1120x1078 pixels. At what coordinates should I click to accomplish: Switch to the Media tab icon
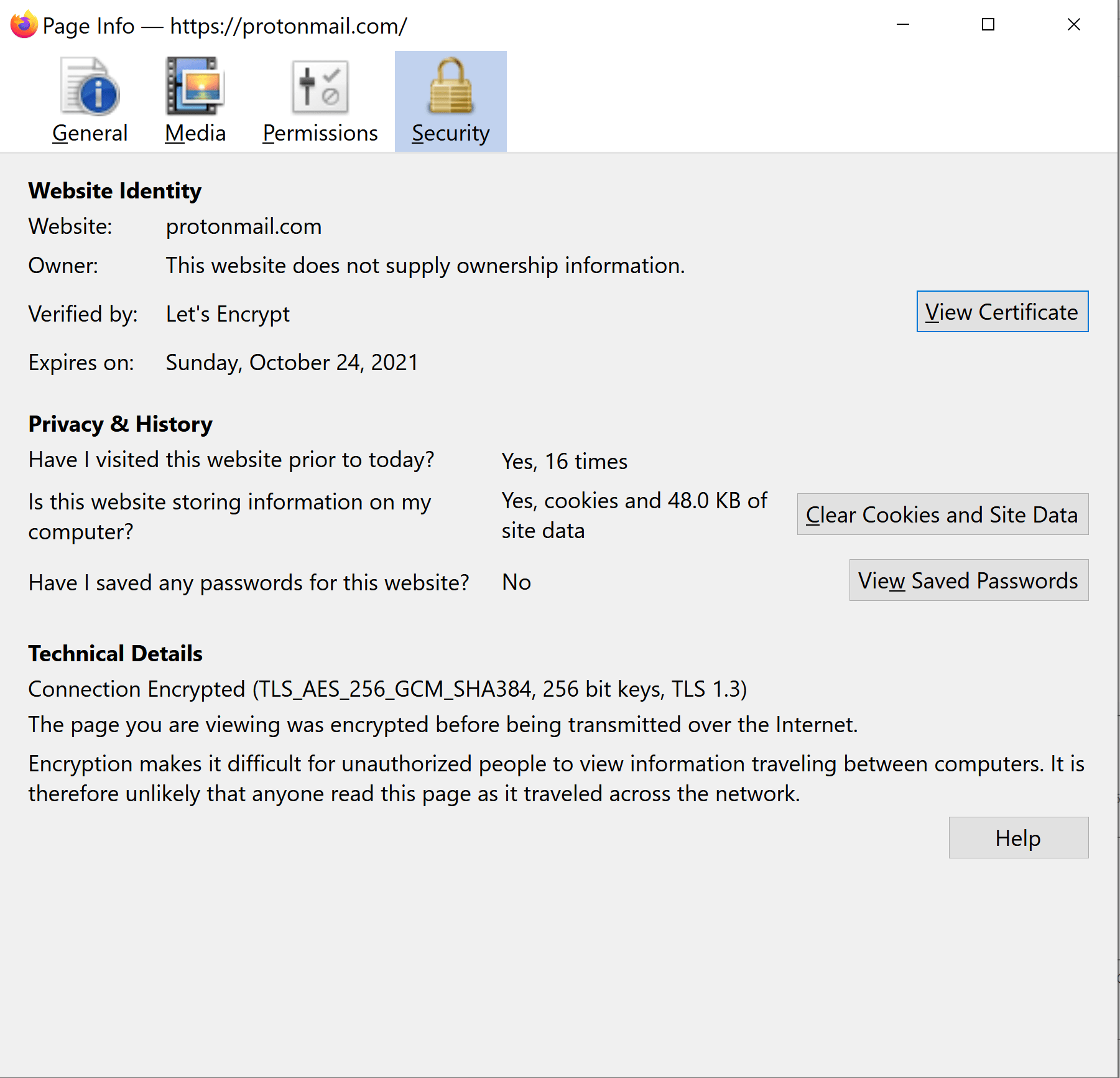point(195,86)
